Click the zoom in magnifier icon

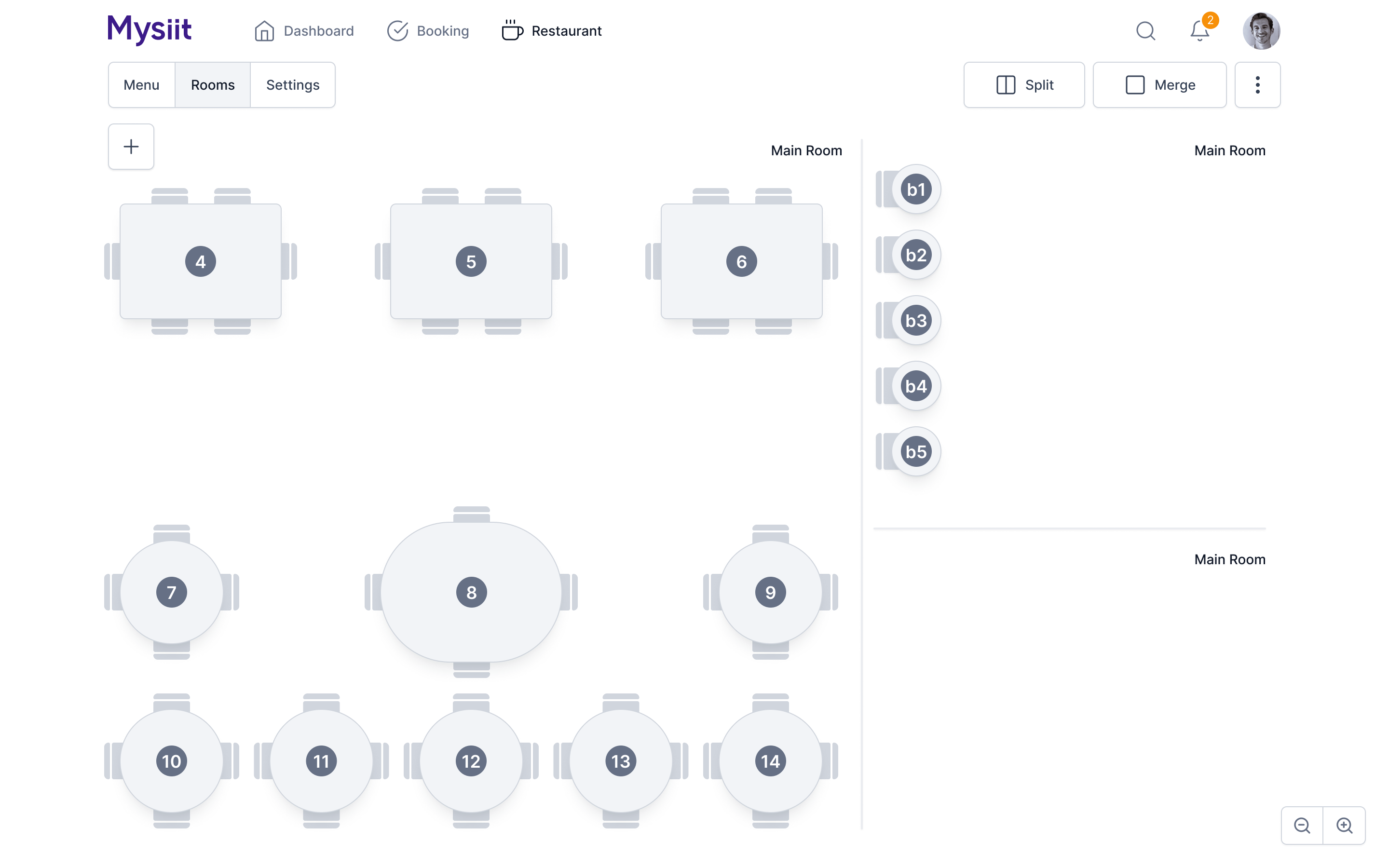click(1344, 825)
